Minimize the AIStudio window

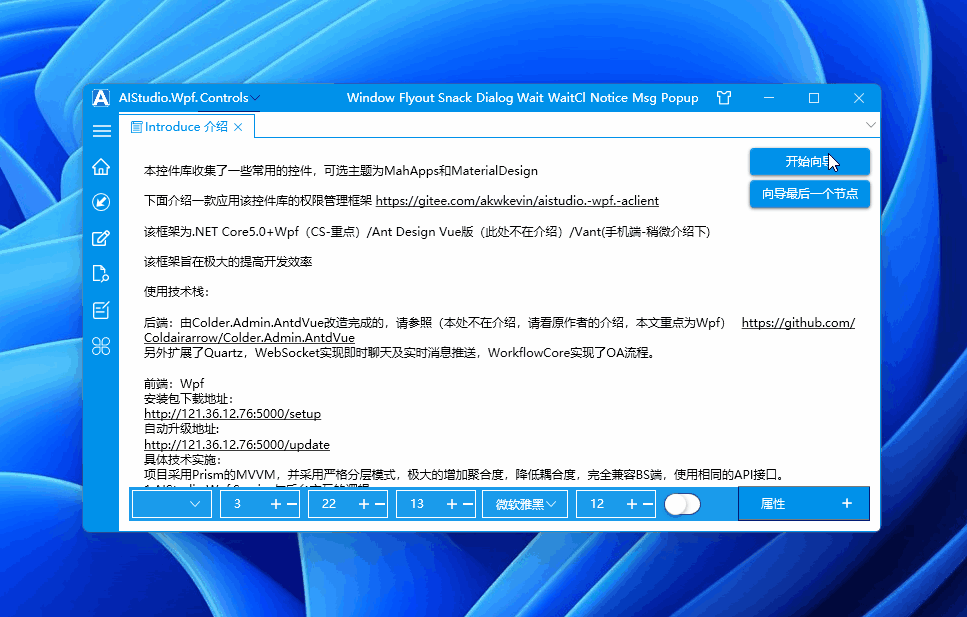tap(769, 97)
